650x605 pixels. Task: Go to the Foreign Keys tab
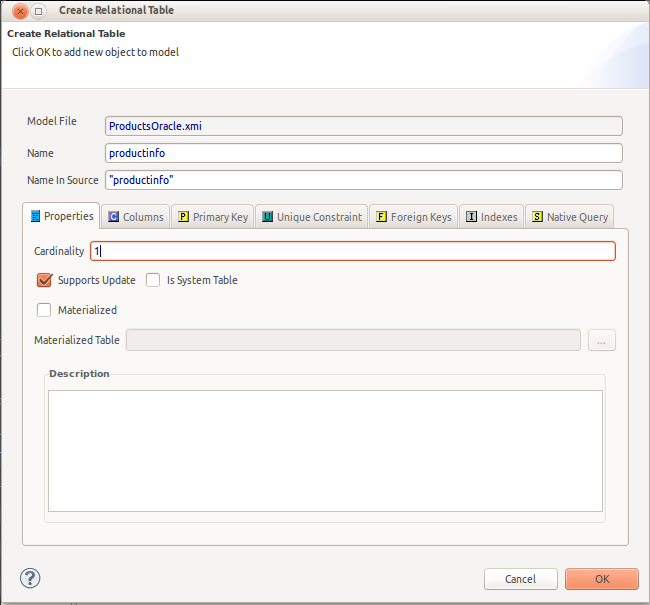pyautogui.click(x=414, y=216)
